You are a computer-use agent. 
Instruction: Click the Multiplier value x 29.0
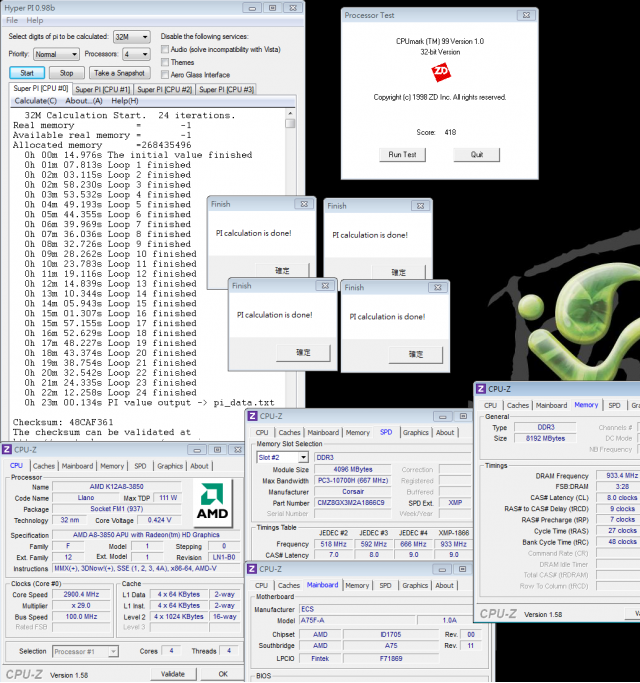(x=81, y=605)
